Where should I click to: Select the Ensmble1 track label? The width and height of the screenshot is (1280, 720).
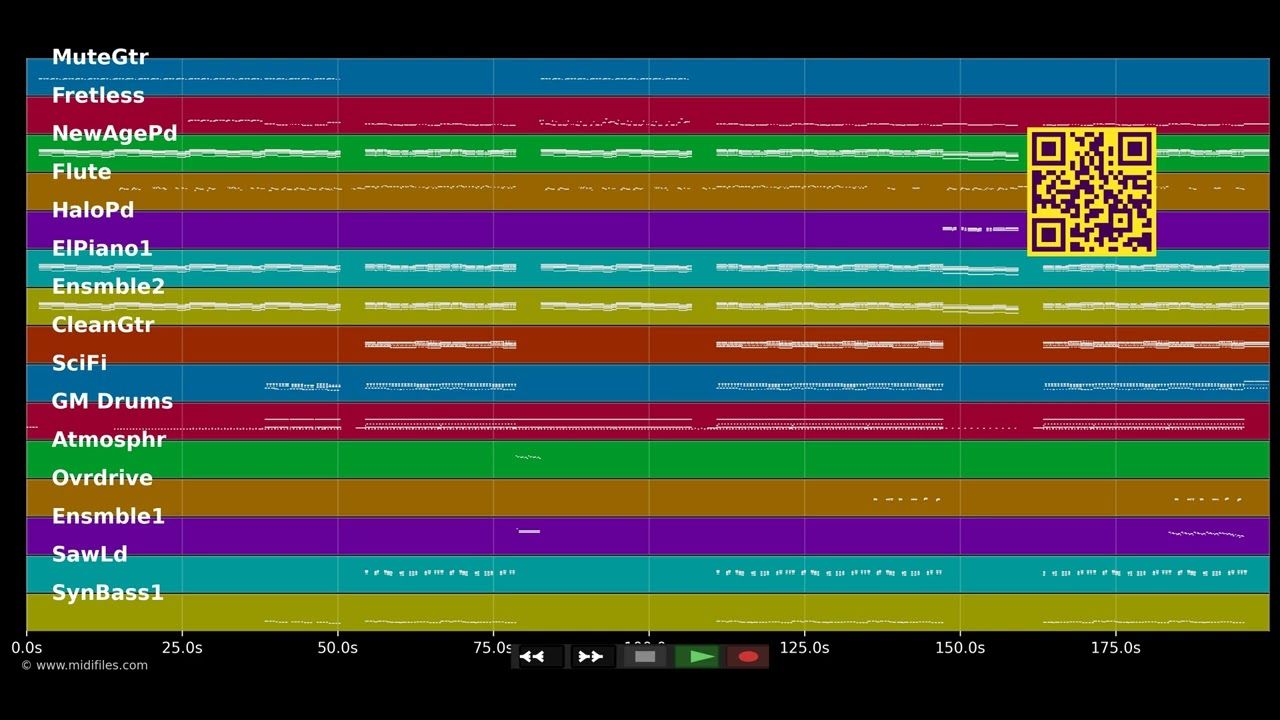click(108, 516)
